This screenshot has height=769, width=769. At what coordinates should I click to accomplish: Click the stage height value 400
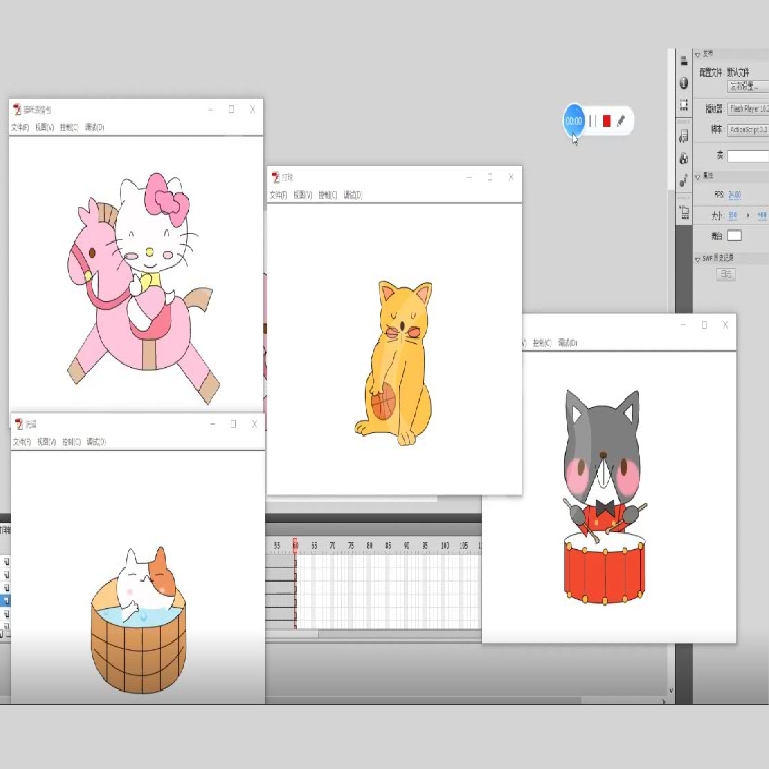click(x=762, y=215)
